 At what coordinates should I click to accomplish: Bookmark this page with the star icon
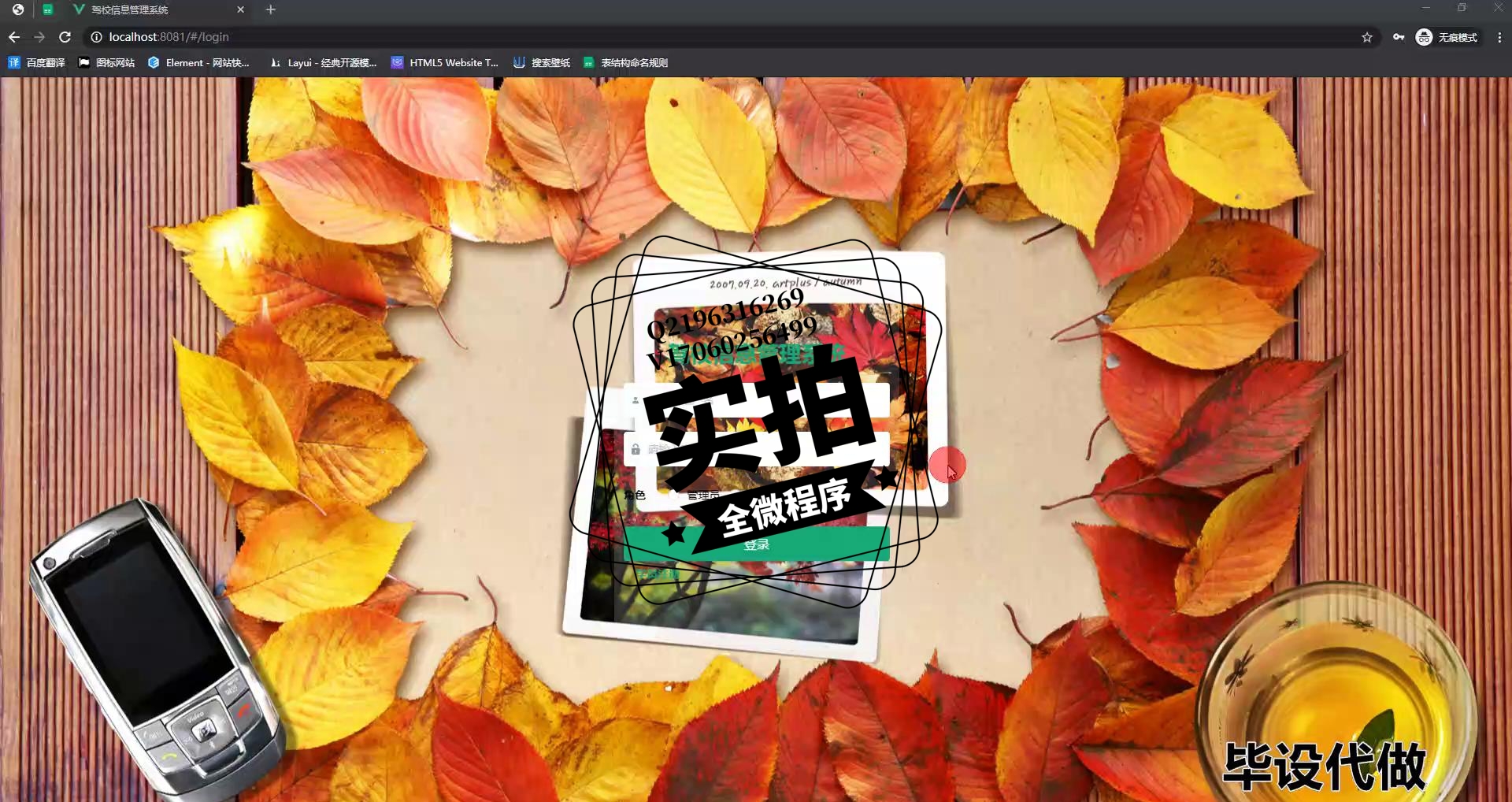tap(1367, 37)
